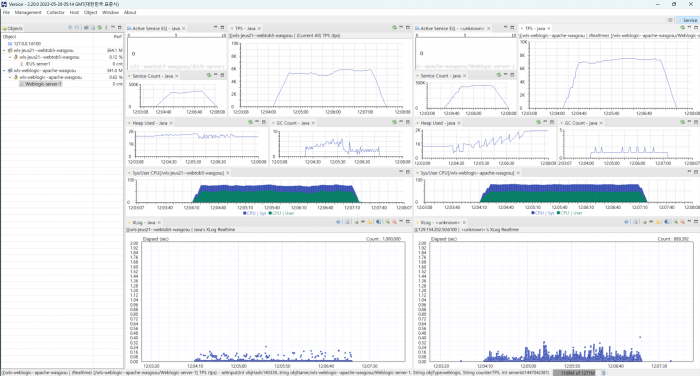Viewport: 700px width, 376px height.
Task: Open the Management menu
Action: tap(28, 13)
